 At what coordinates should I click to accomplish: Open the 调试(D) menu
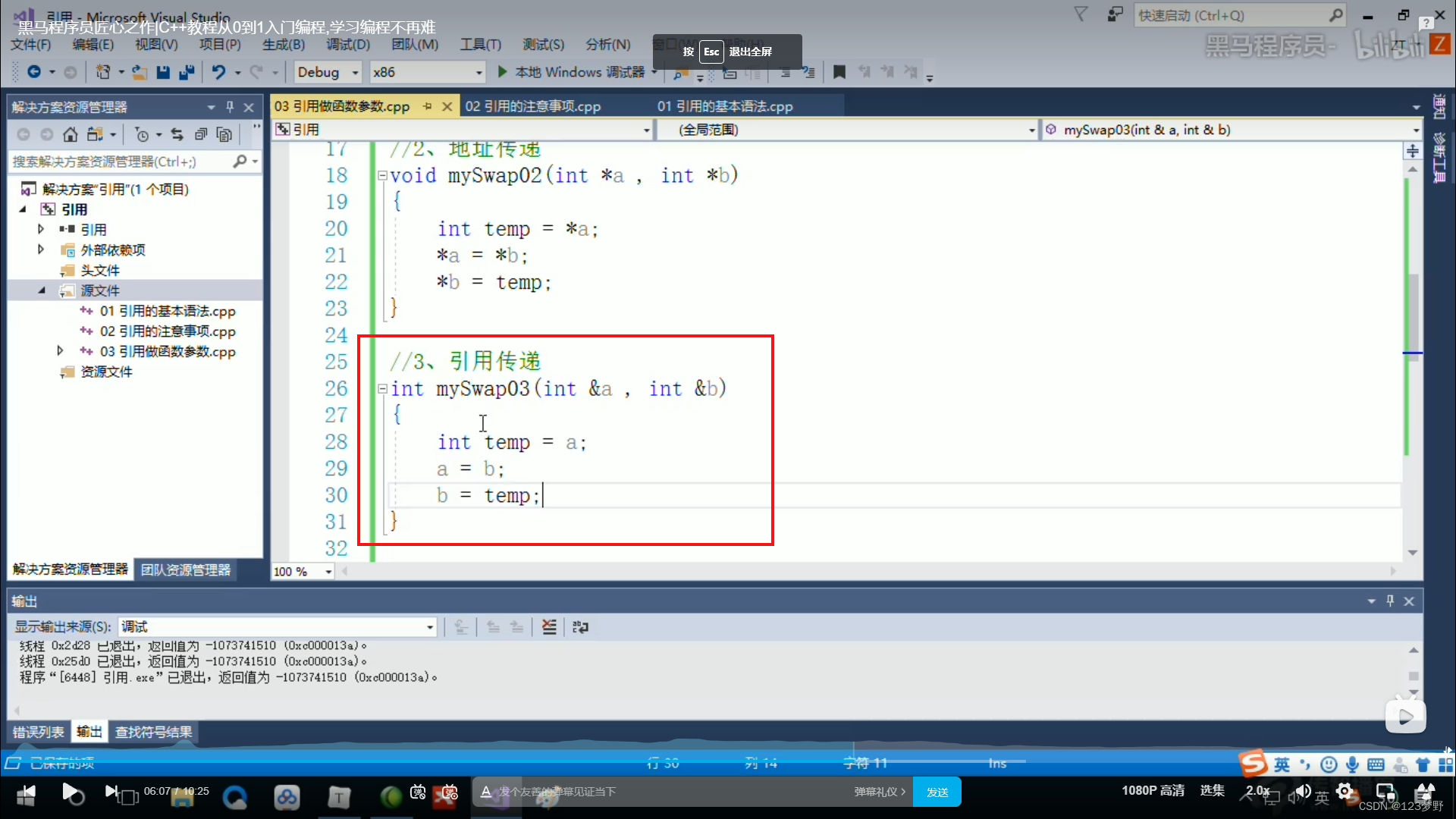[x=348, y=45]
